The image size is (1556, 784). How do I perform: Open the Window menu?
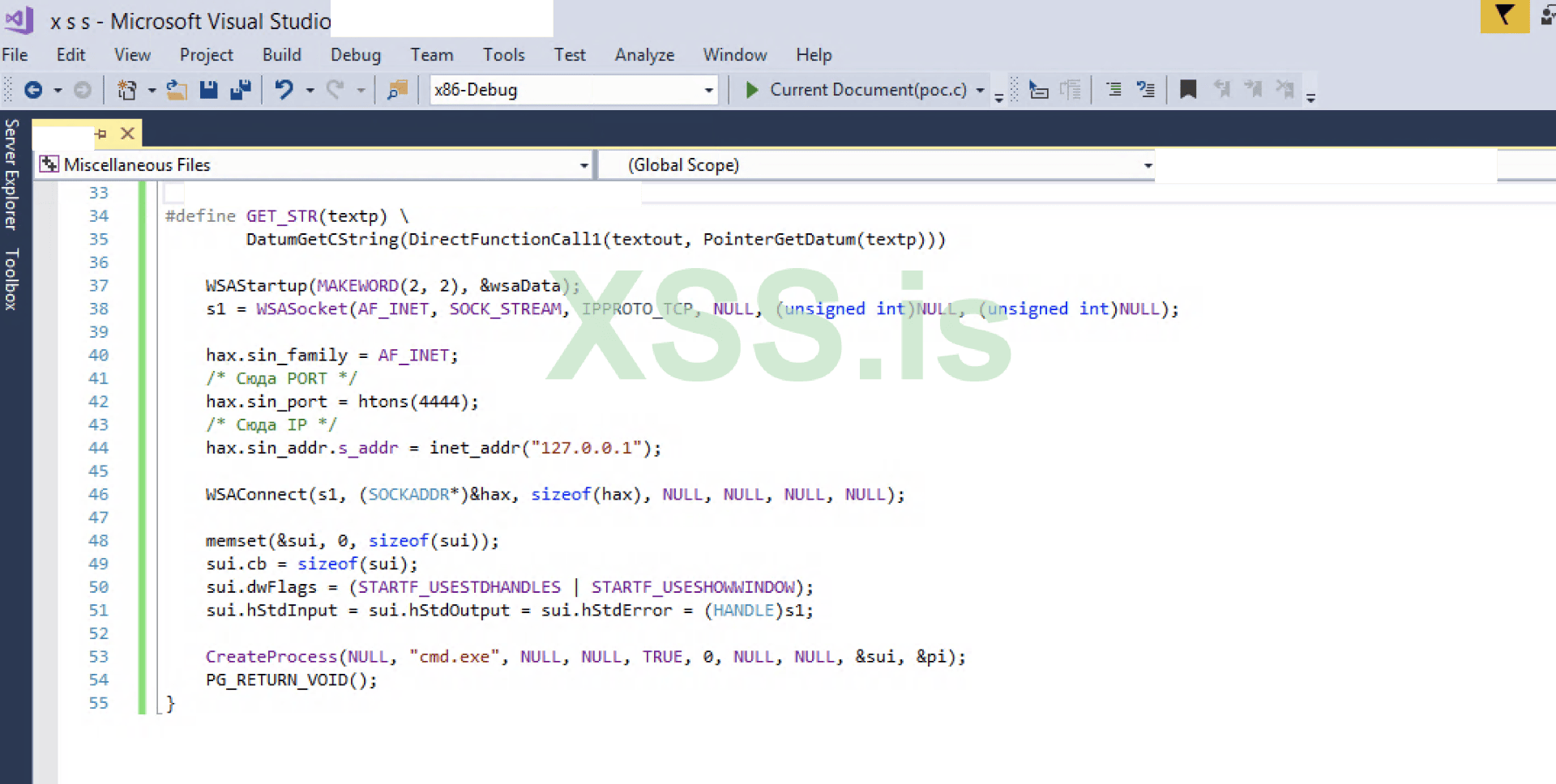click(734, 54)
